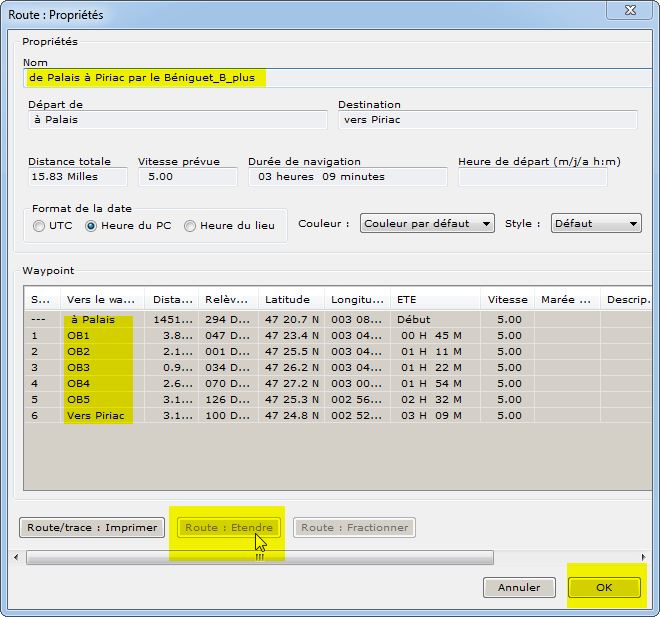Click the Dista... column header
The height and width of the screenshot is (617, 660).
(x=171, y=300)
